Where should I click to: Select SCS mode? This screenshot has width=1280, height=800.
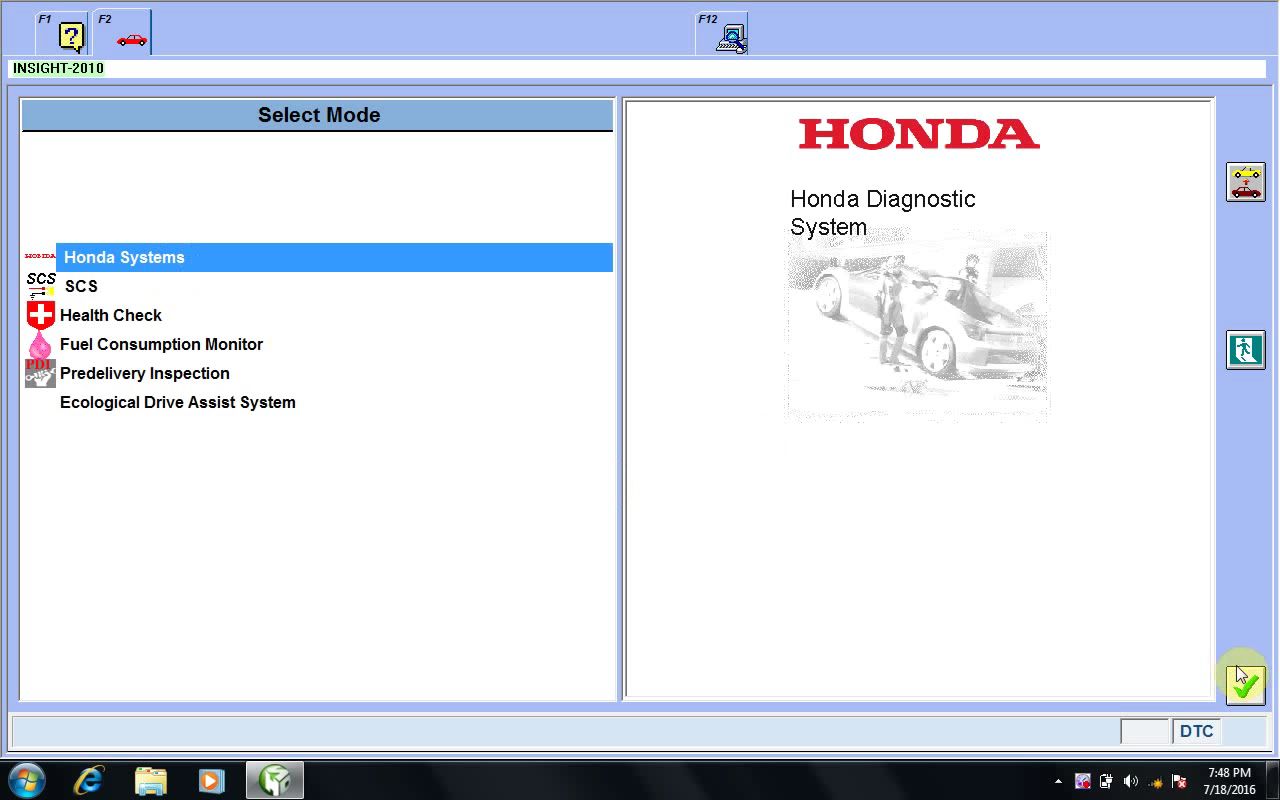click(x=81, y=286)
